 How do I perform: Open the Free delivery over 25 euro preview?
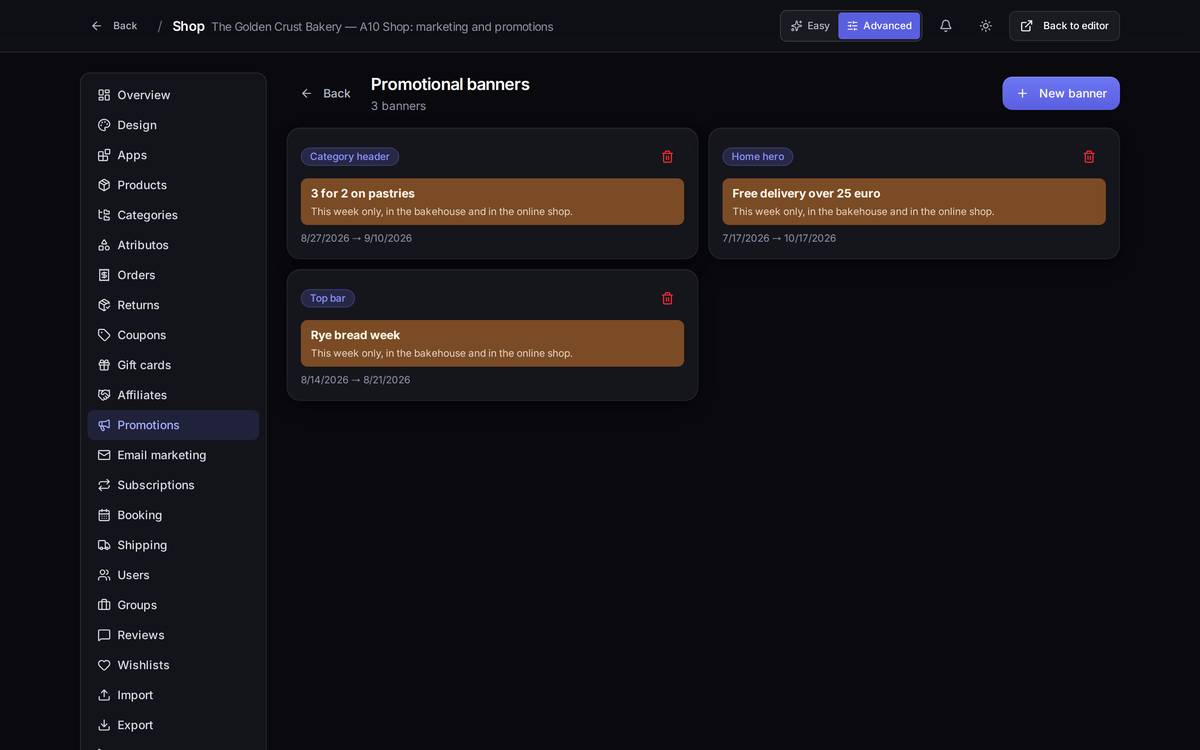coord(914,202)
